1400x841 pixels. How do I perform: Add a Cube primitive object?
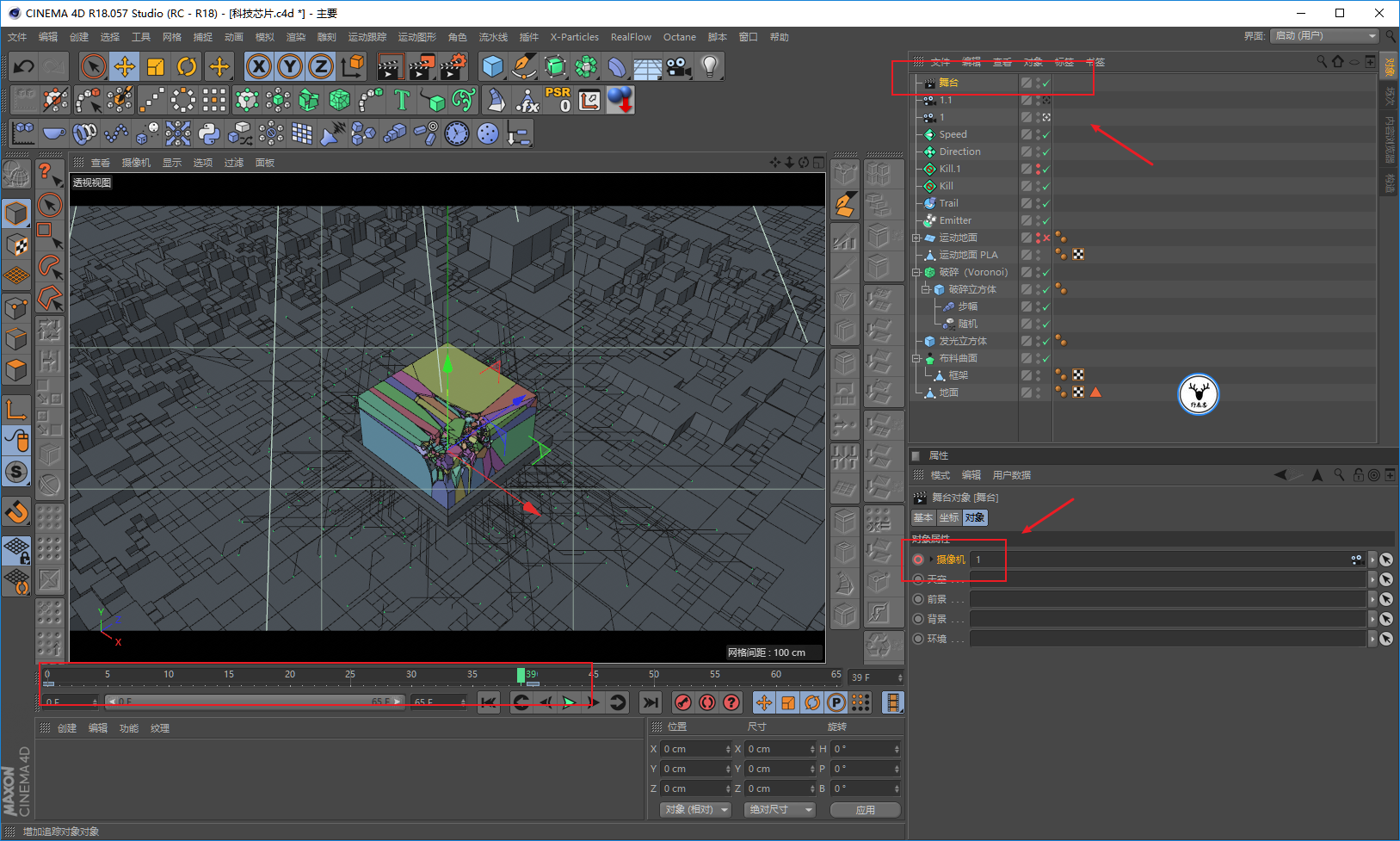[x=492, y=66]
